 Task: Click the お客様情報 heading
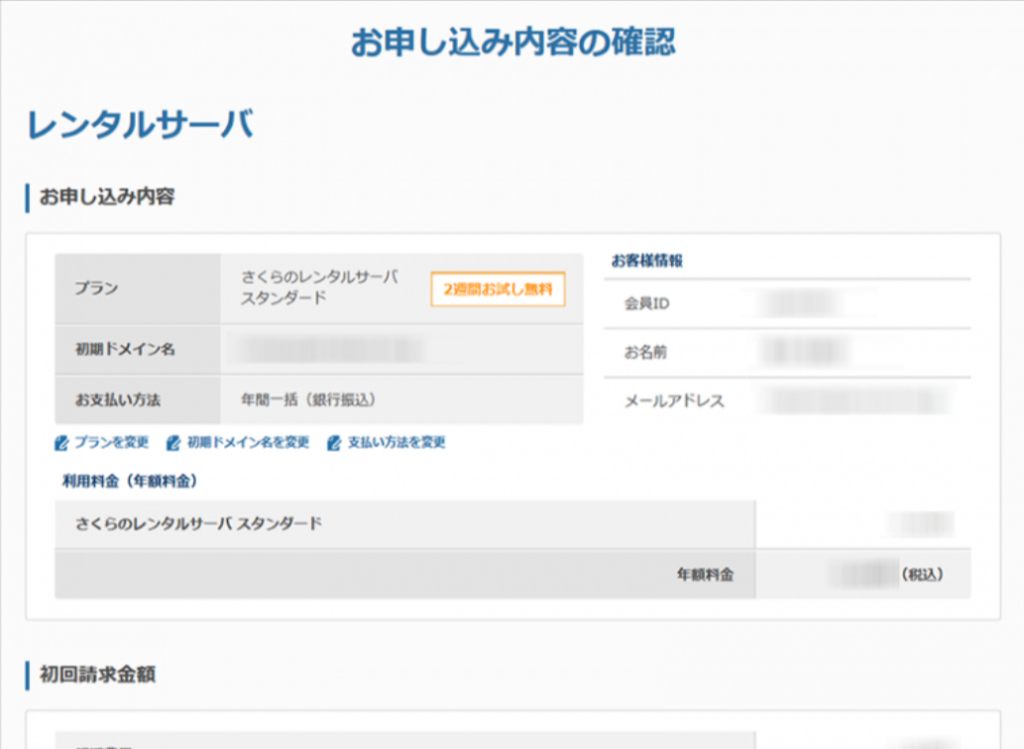(647, 261)
